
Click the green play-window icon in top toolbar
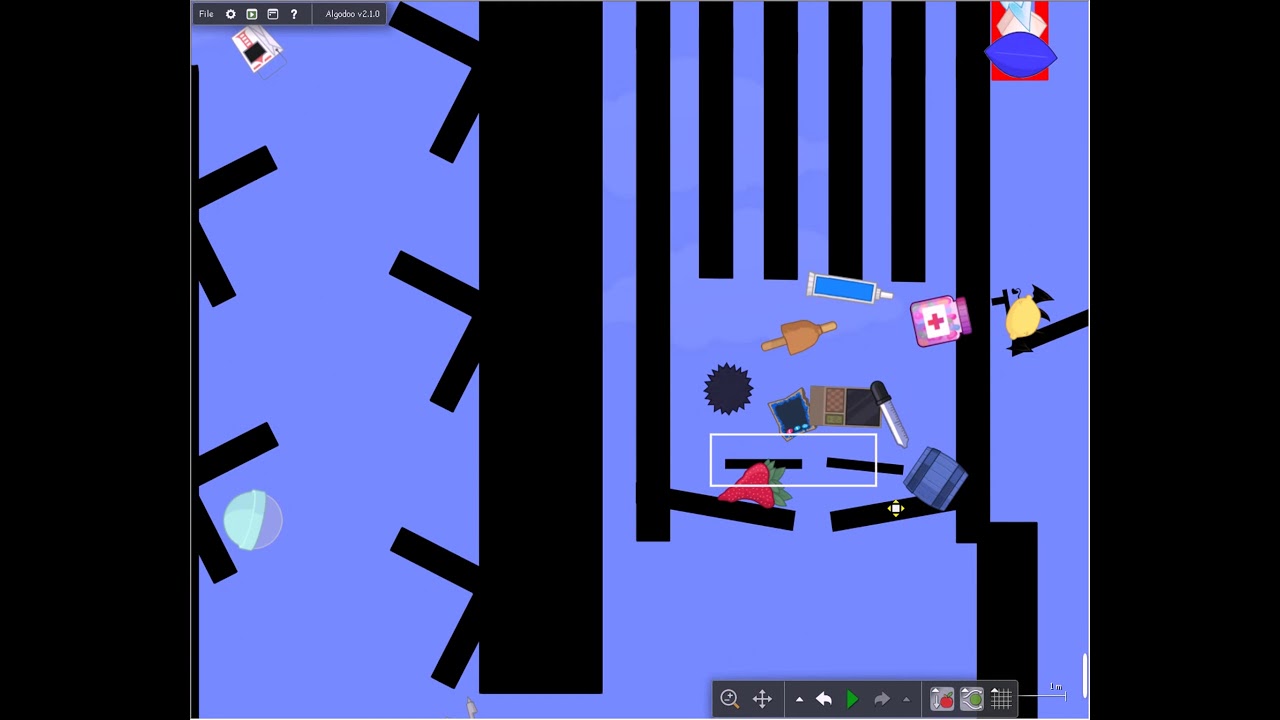pos(252,14)
